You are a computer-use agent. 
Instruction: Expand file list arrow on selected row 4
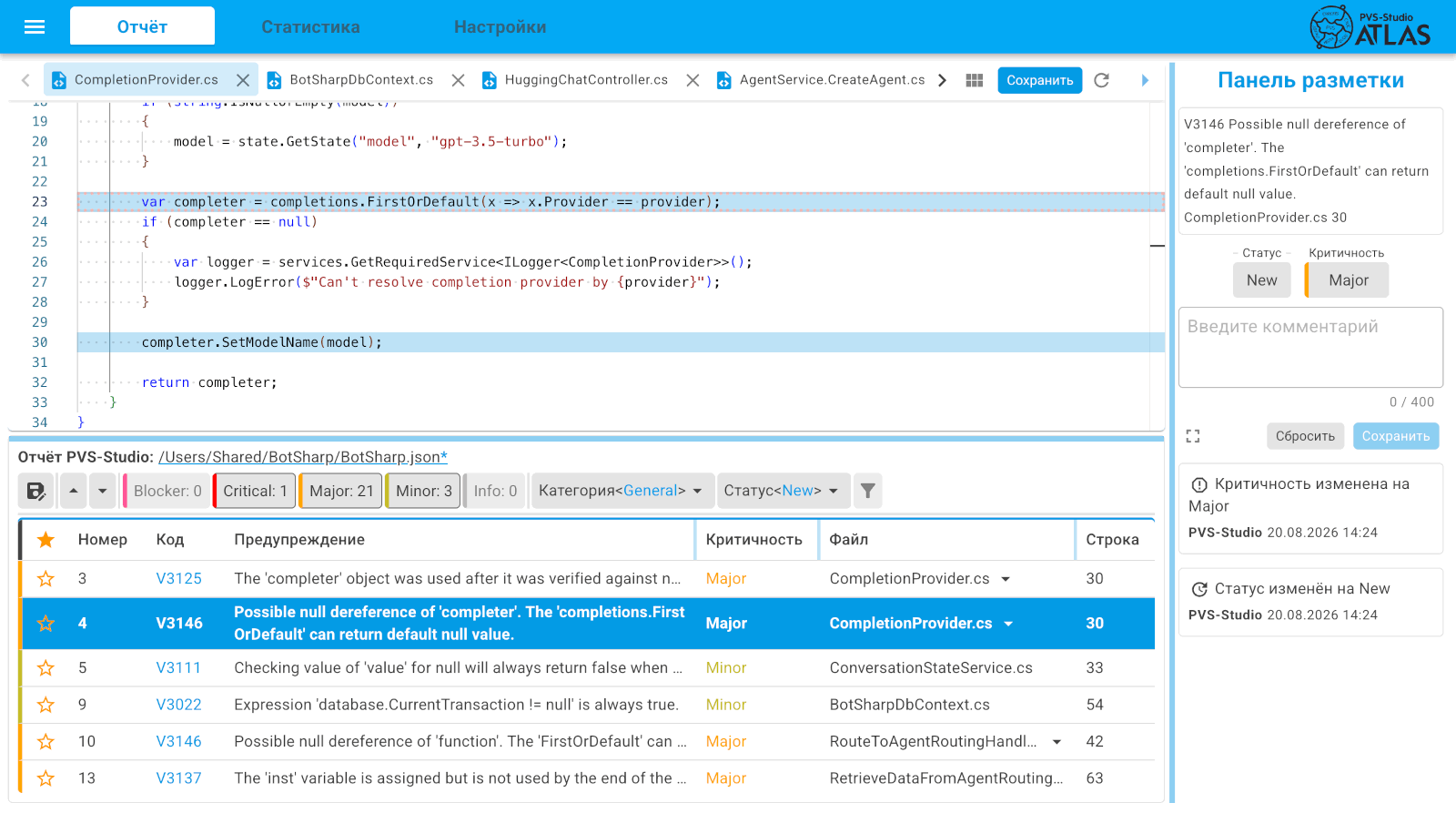[1008, 624]
